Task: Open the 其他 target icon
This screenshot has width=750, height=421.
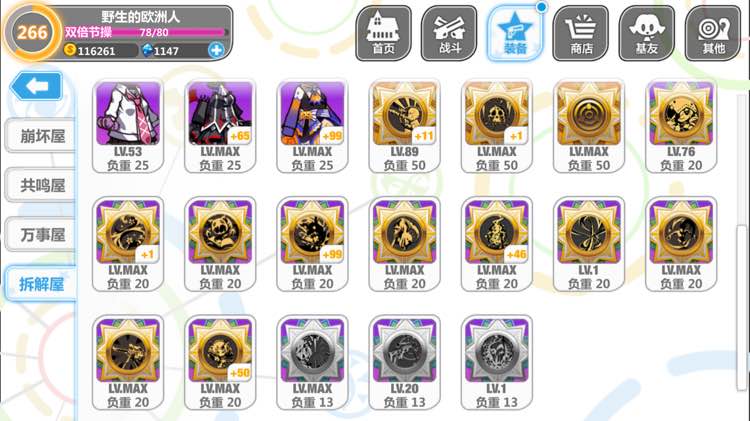Action: pos(713,33)
